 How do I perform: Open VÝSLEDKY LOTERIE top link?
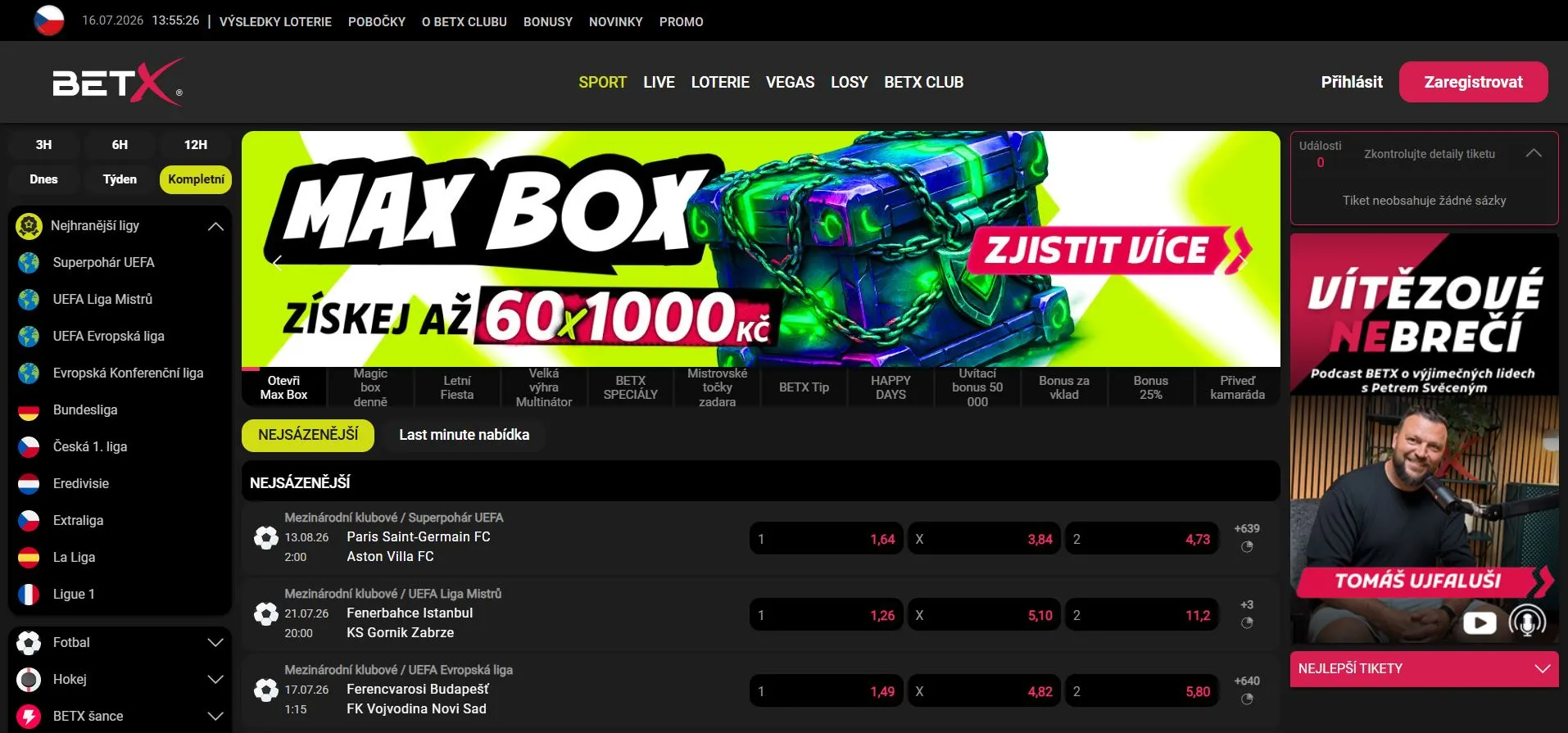coord(275,22)
